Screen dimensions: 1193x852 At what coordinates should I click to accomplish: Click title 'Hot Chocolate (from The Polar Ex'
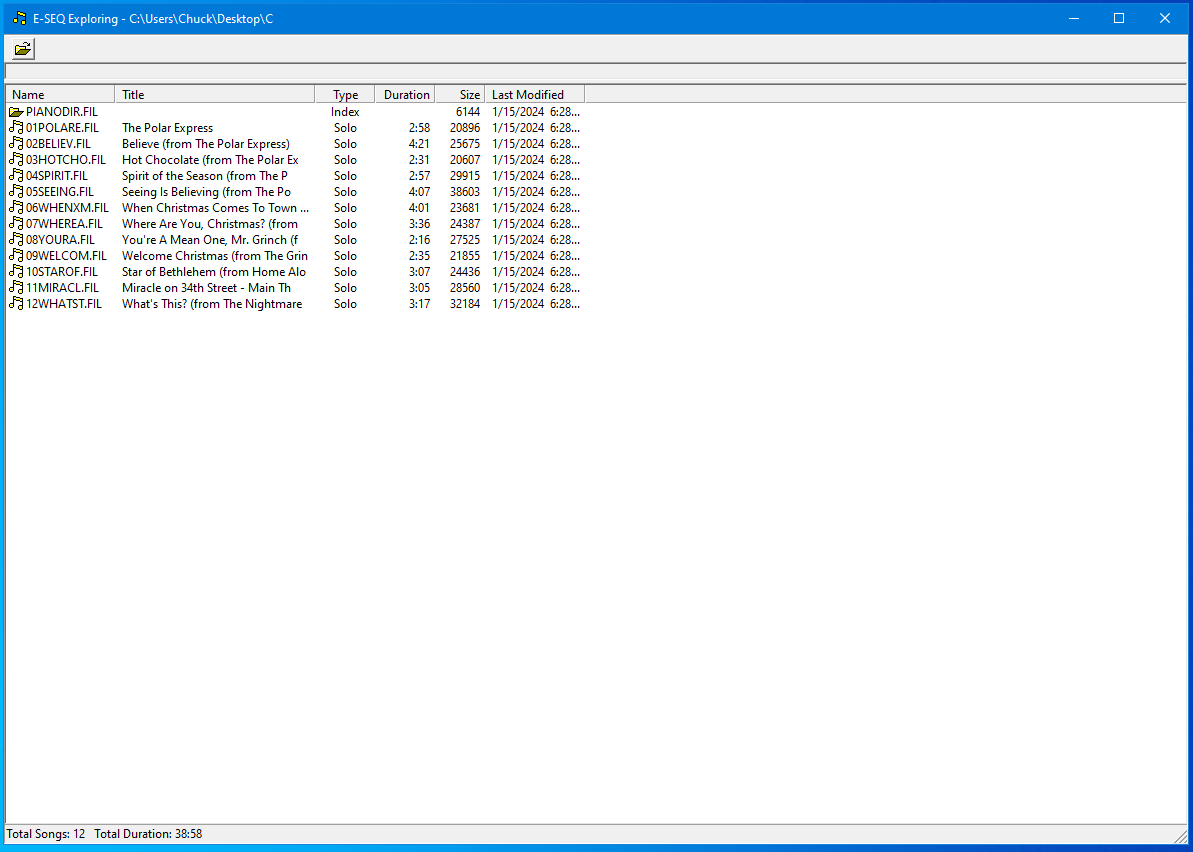point(210,160)
